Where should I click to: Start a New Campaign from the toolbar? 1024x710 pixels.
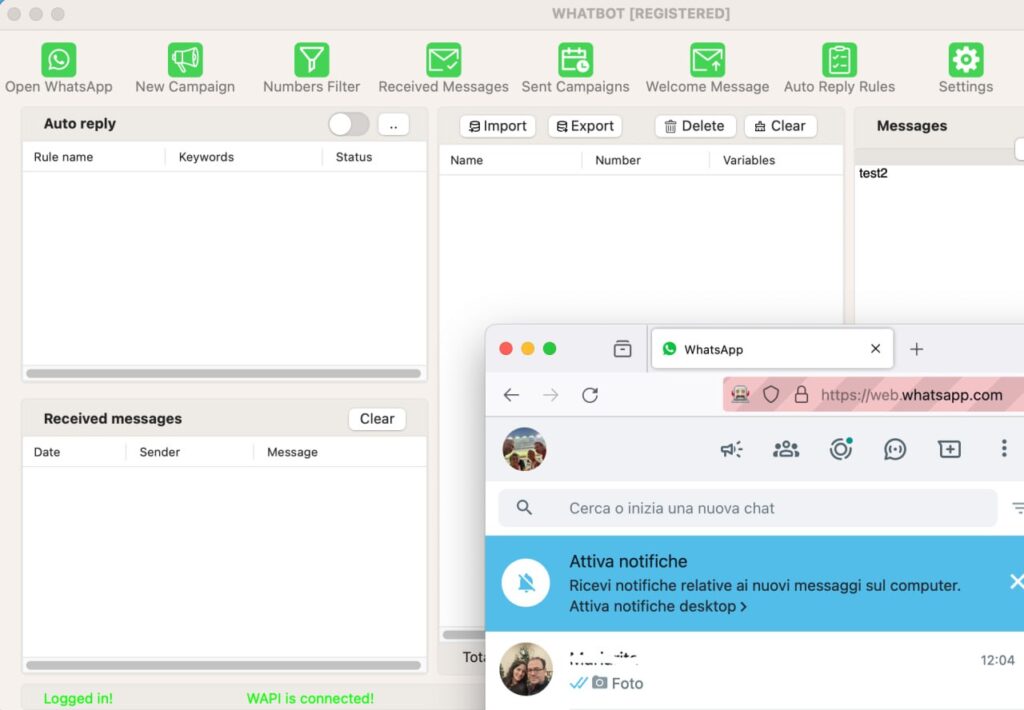click(185, 60)
